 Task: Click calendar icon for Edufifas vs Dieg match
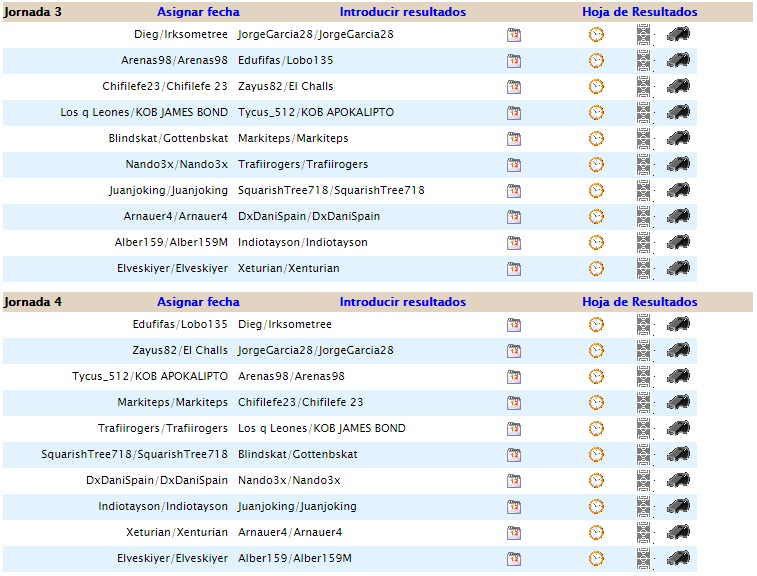514,325
